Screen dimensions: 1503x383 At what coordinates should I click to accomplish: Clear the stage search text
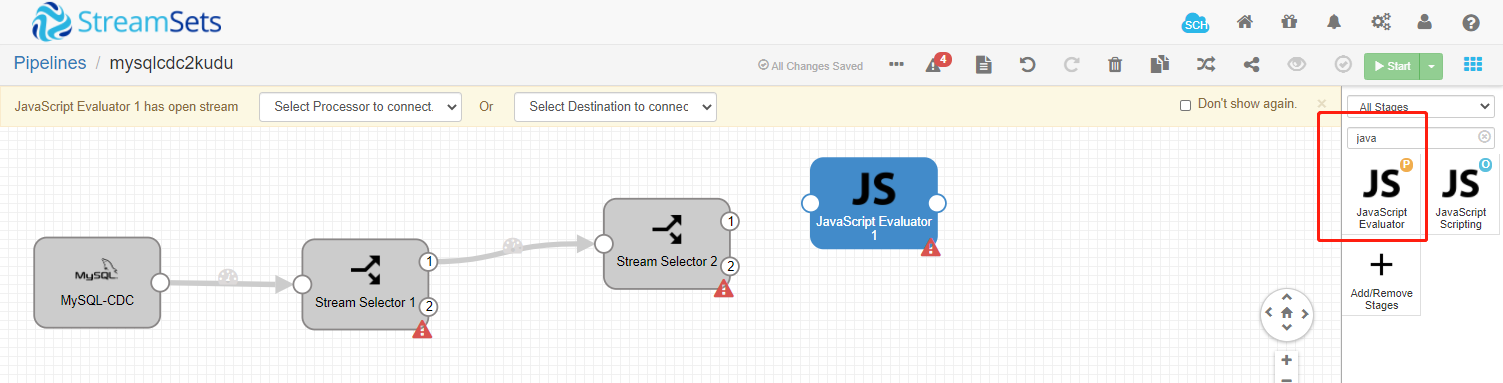pos(1484,137)
